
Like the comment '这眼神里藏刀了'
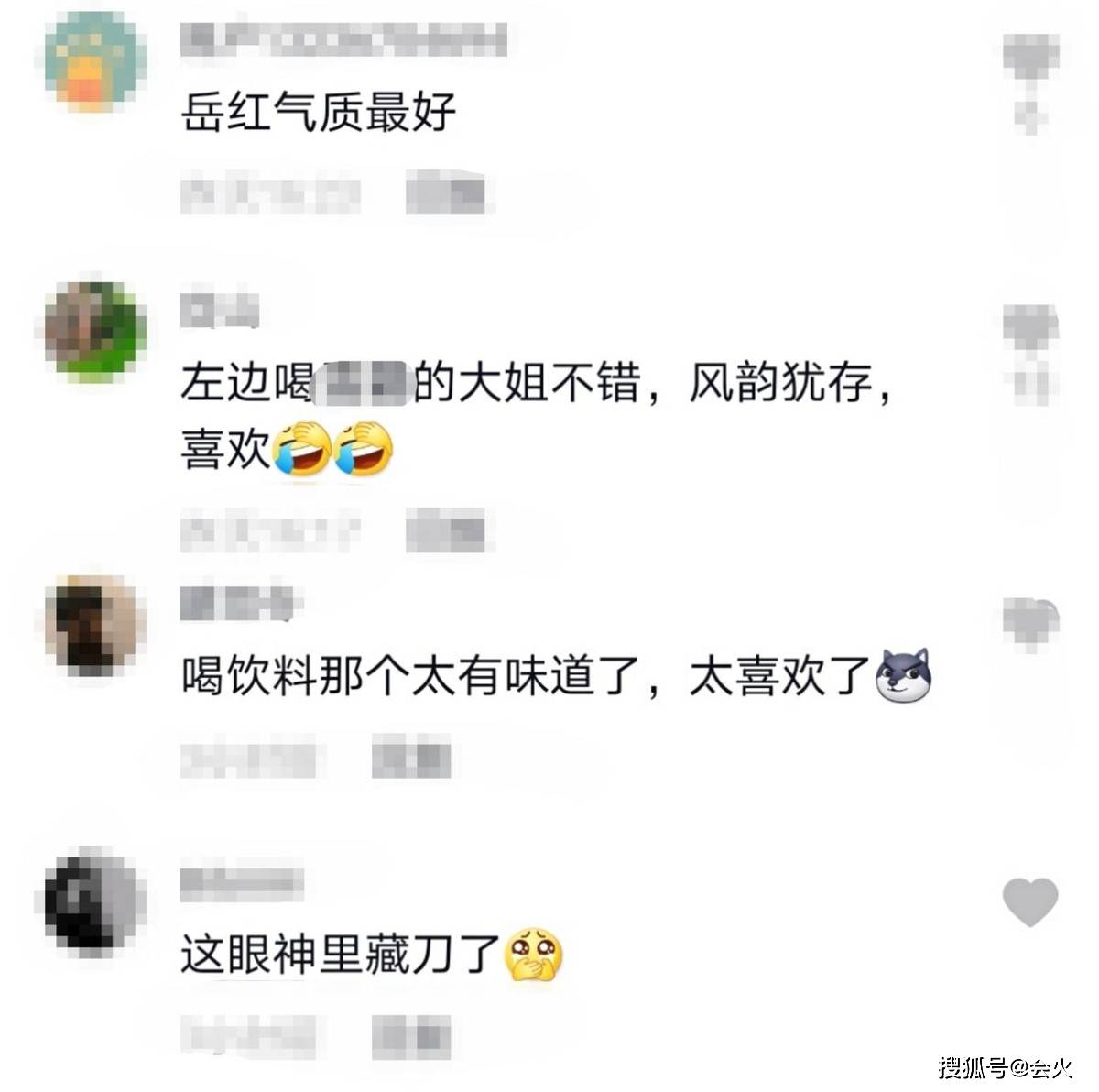coord(1030,901)
